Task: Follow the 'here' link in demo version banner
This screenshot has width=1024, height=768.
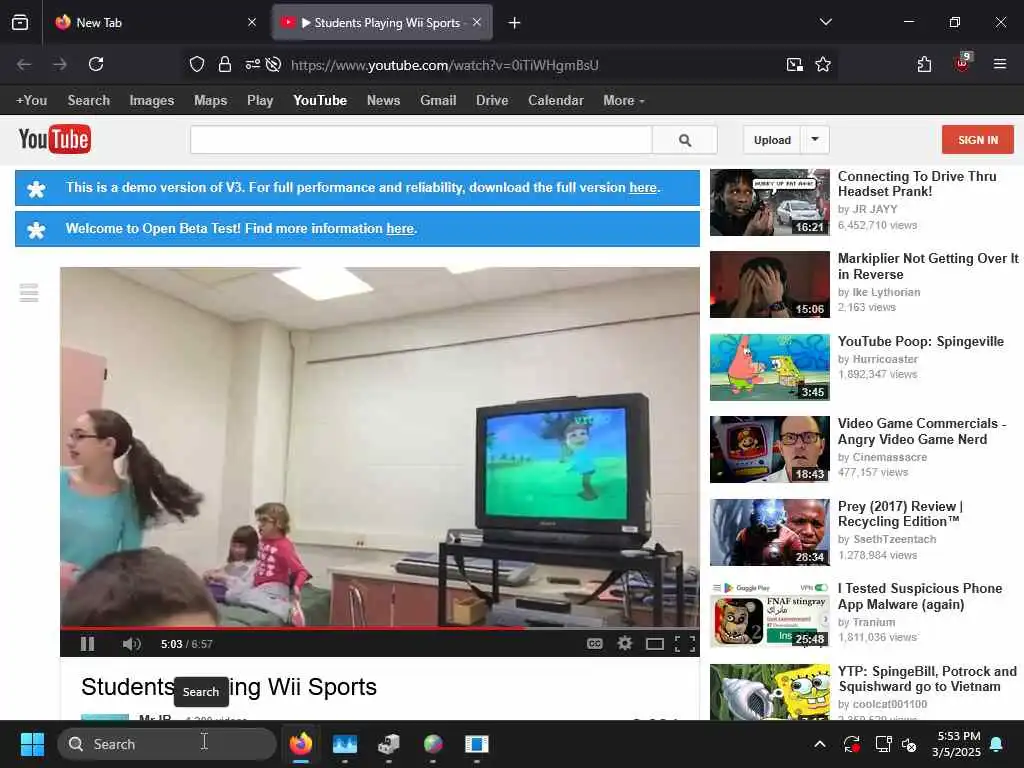Action: (x=643, y=187)
